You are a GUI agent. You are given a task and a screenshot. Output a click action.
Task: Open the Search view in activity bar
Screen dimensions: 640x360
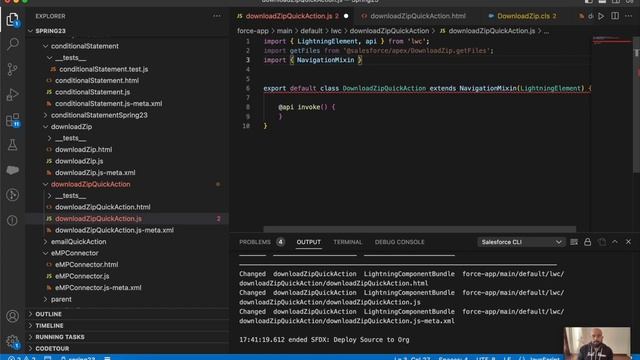click(x=13, y=44)
